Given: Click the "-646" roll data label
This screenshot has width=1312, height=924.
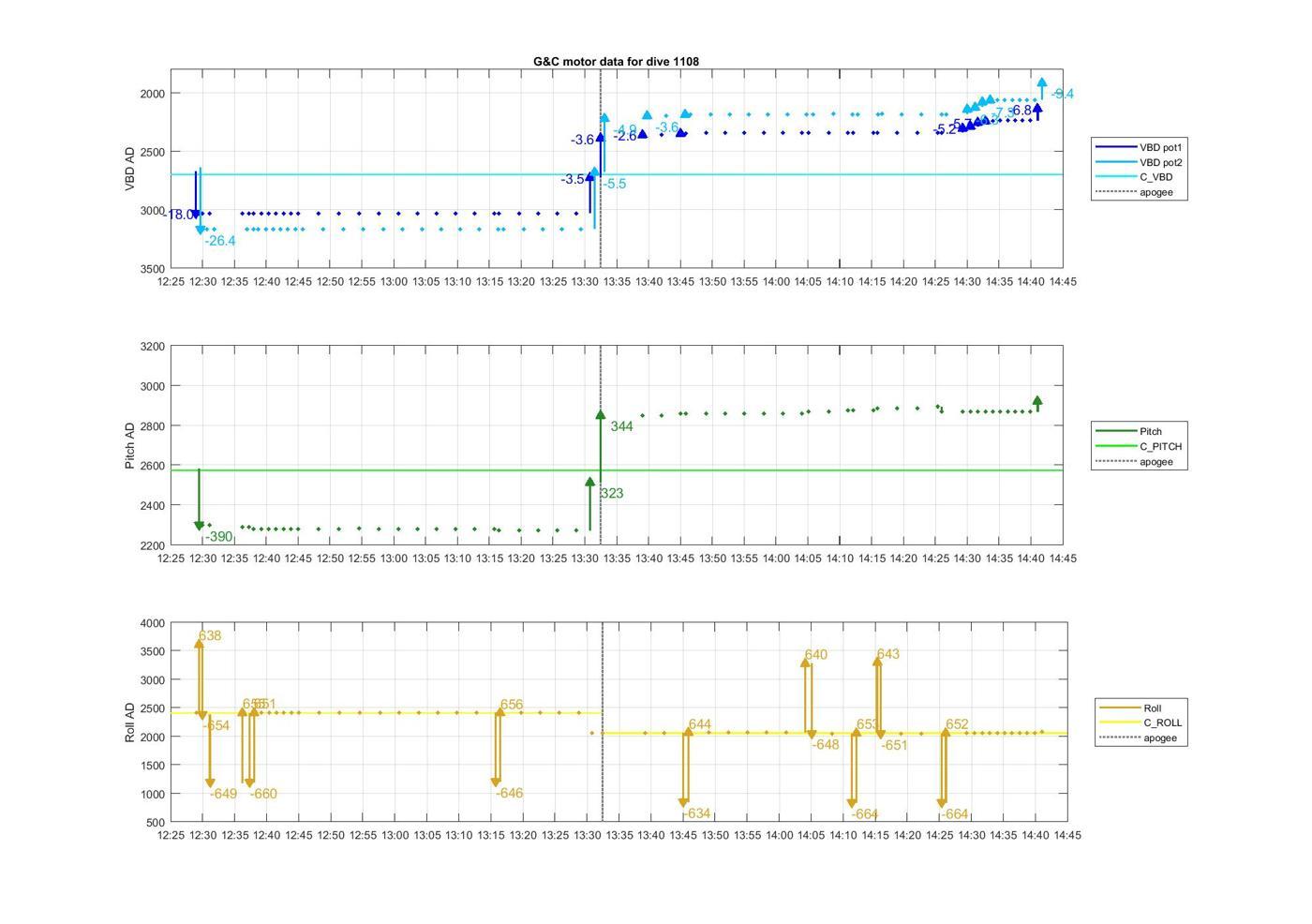Looking at the screenshot, I should point(509,793).
